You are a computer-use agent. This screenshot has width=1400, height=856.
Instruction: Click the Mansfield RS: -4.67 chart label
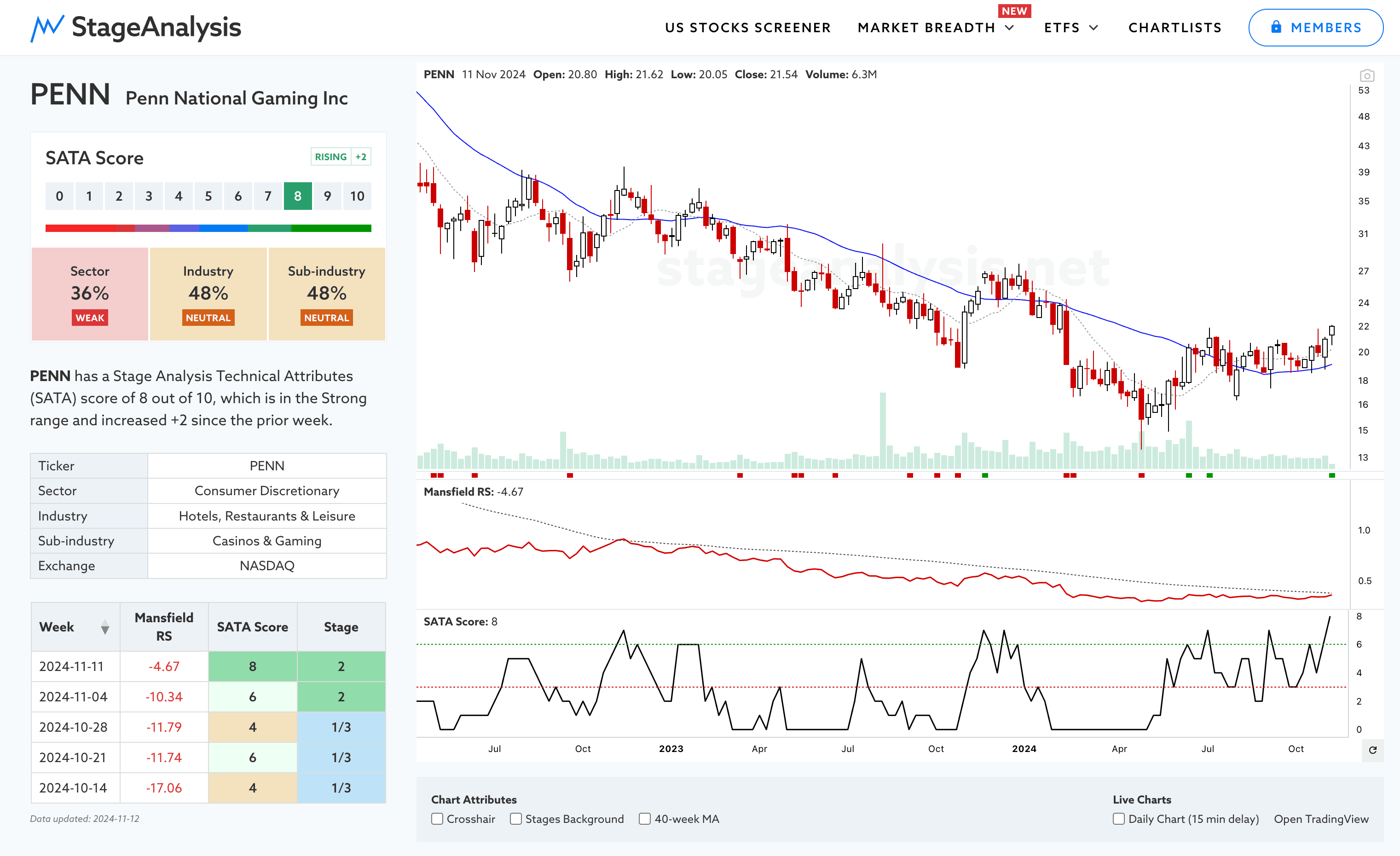pos(473,492)
